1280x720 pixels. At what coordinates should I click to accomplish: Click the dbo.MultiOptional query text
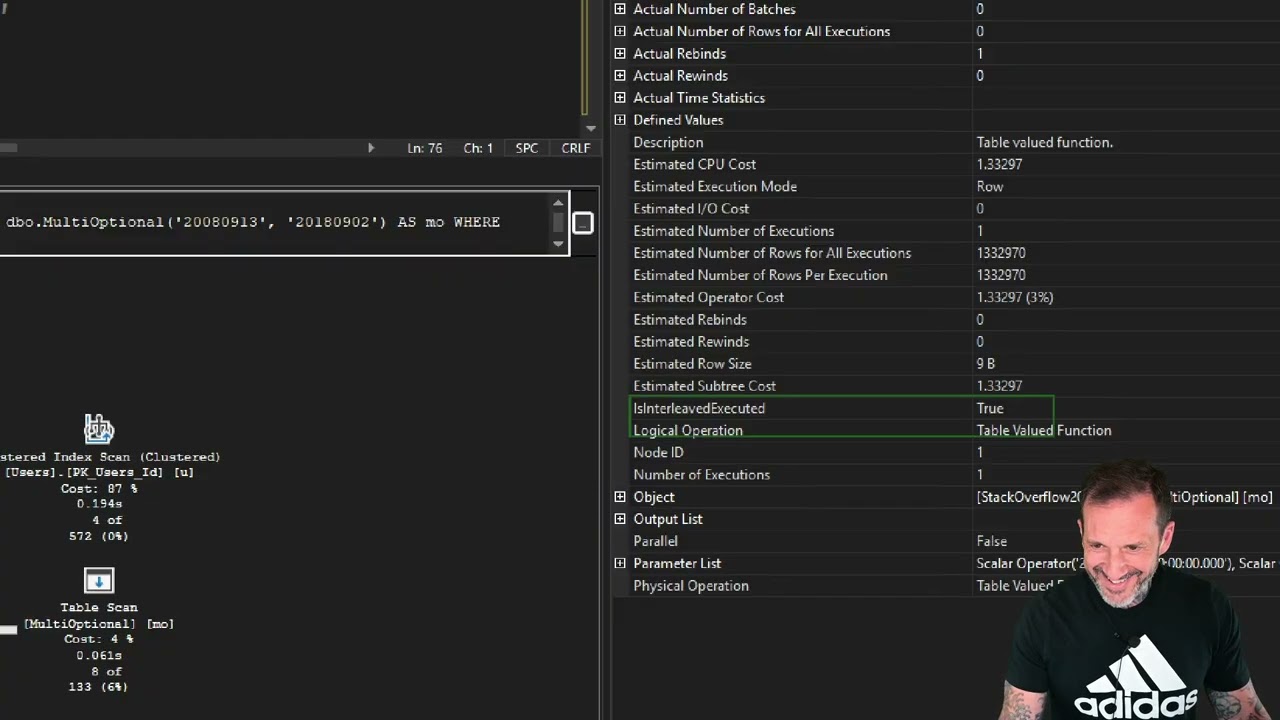click(253, 222)
